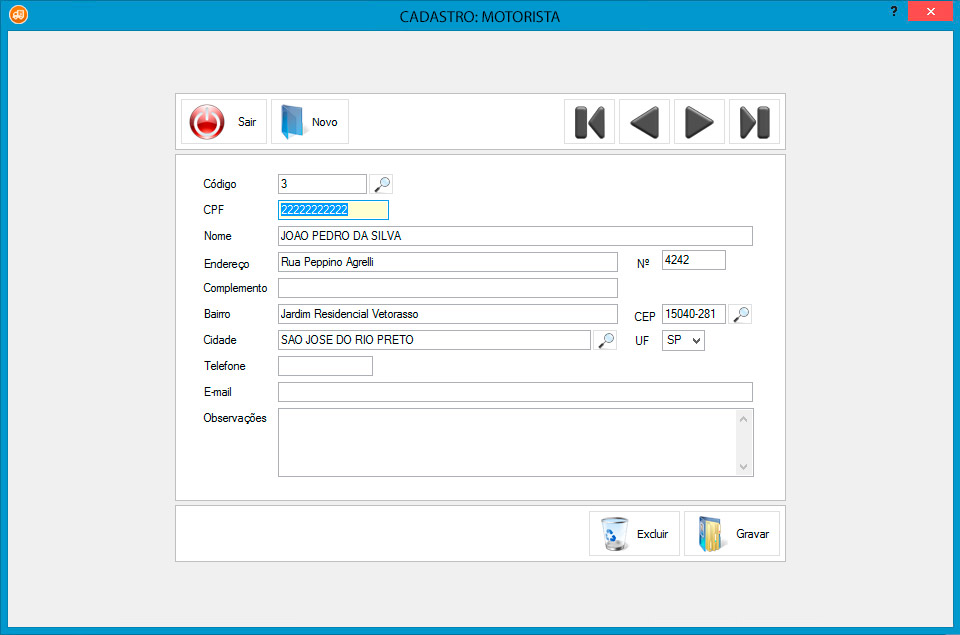Click the Nº number field
The width and height of the screenshot is (960, 635).
pos(694,260)
